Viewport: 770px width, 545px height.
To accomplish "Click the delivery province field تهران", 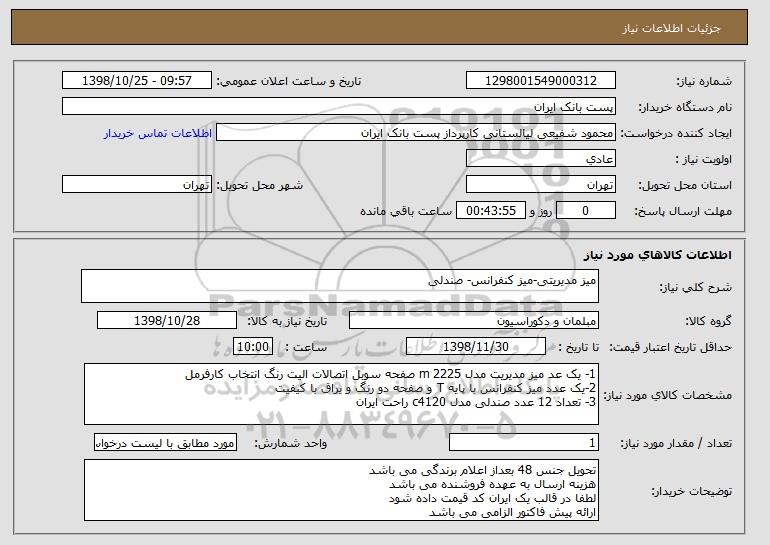I will tap(541, 185).
